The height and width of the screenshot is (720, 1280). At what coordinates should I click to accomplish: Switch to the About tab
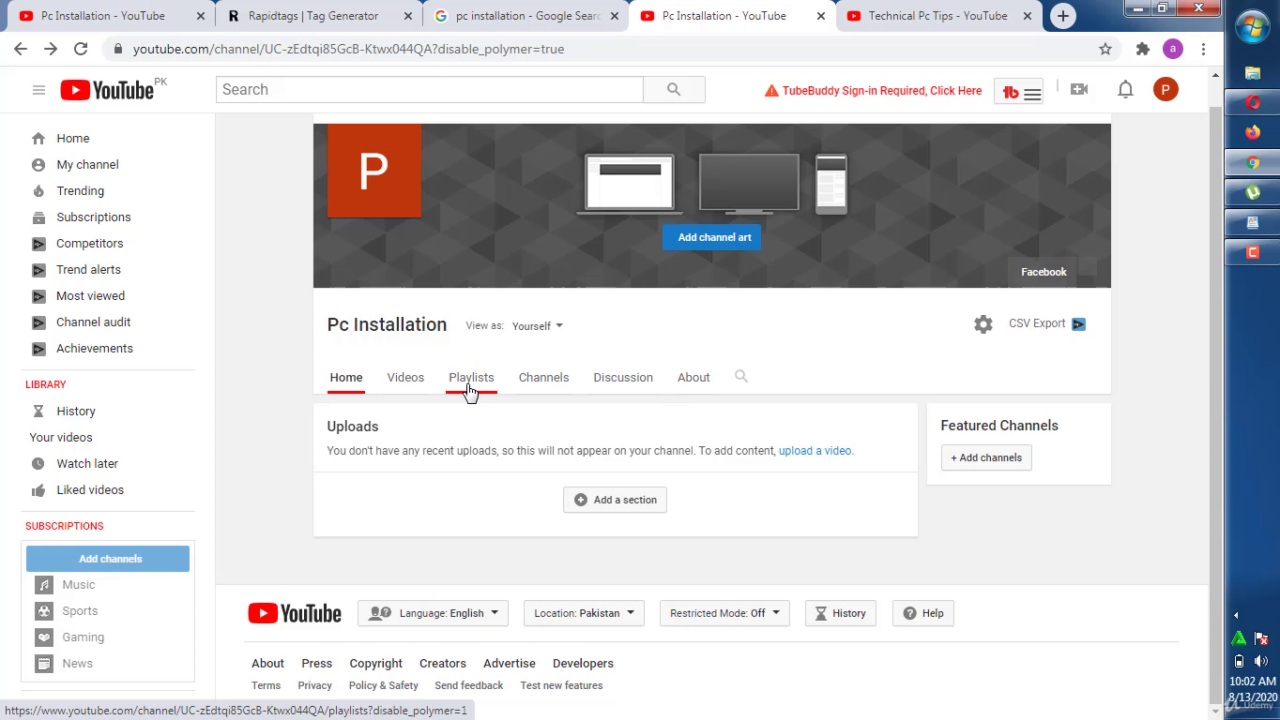(694, 377)
